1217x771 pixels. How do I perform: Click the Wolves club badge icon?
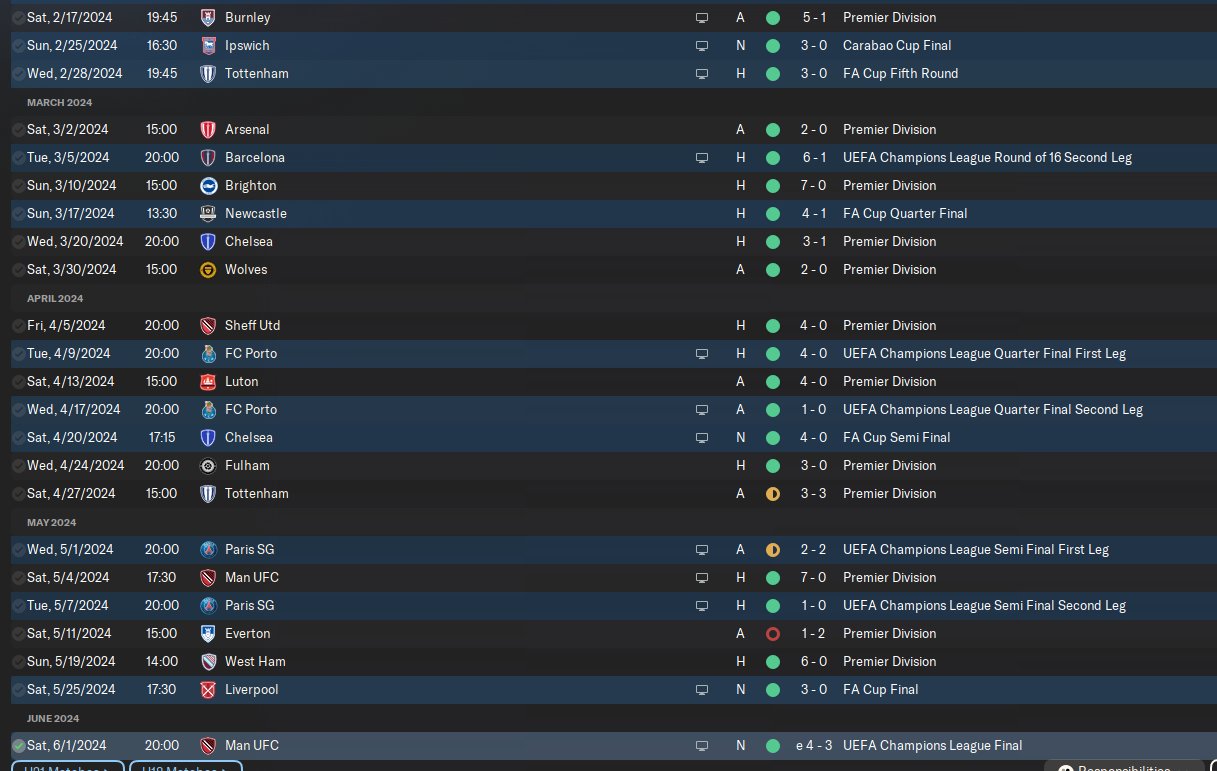pyautogui.click(x=208, y=269)
